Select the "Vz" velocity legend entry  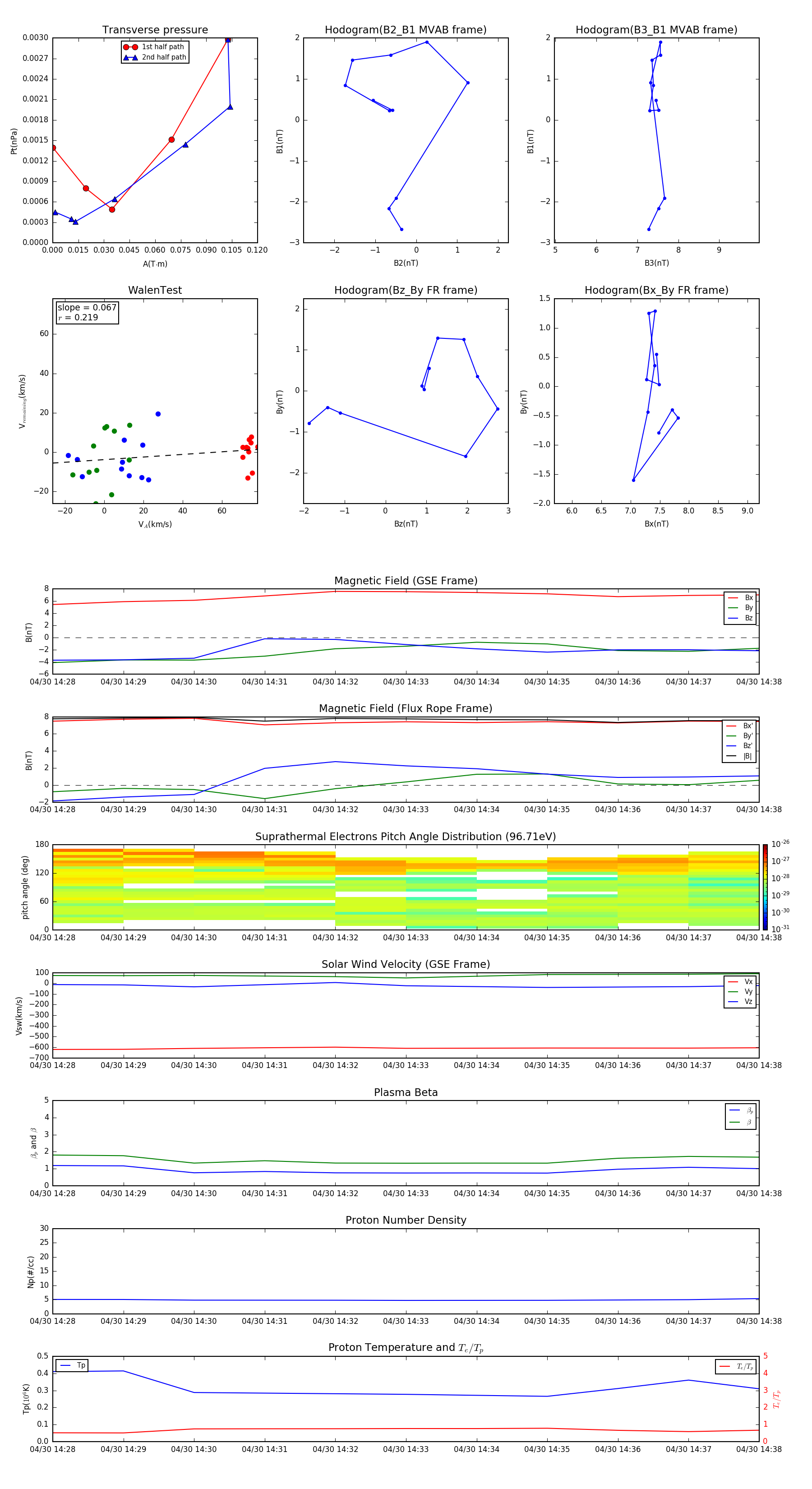pos(740,1001)
